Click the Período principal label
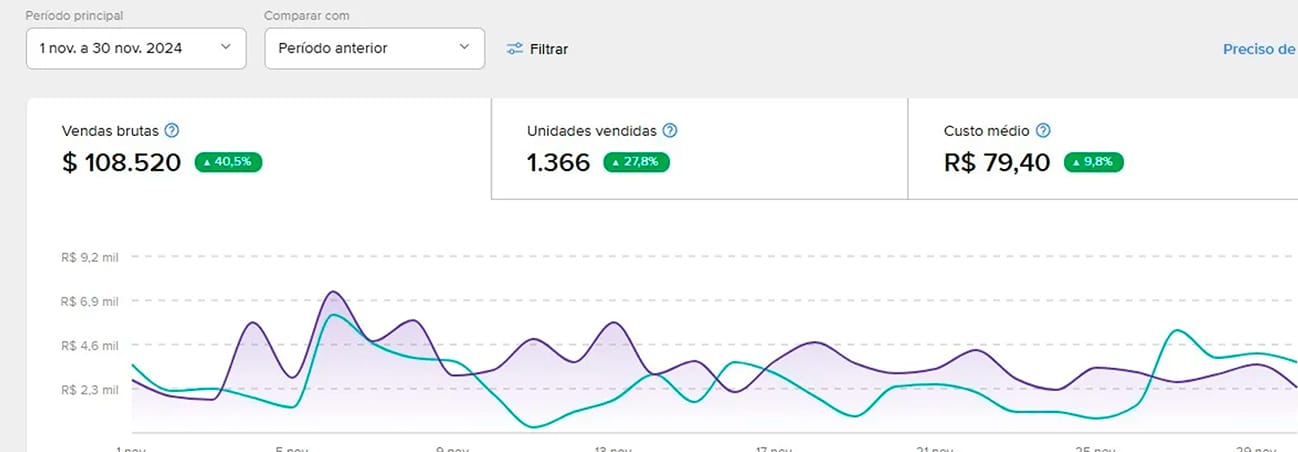This screenshot has width=1298, height=452. tap(75, 16)
